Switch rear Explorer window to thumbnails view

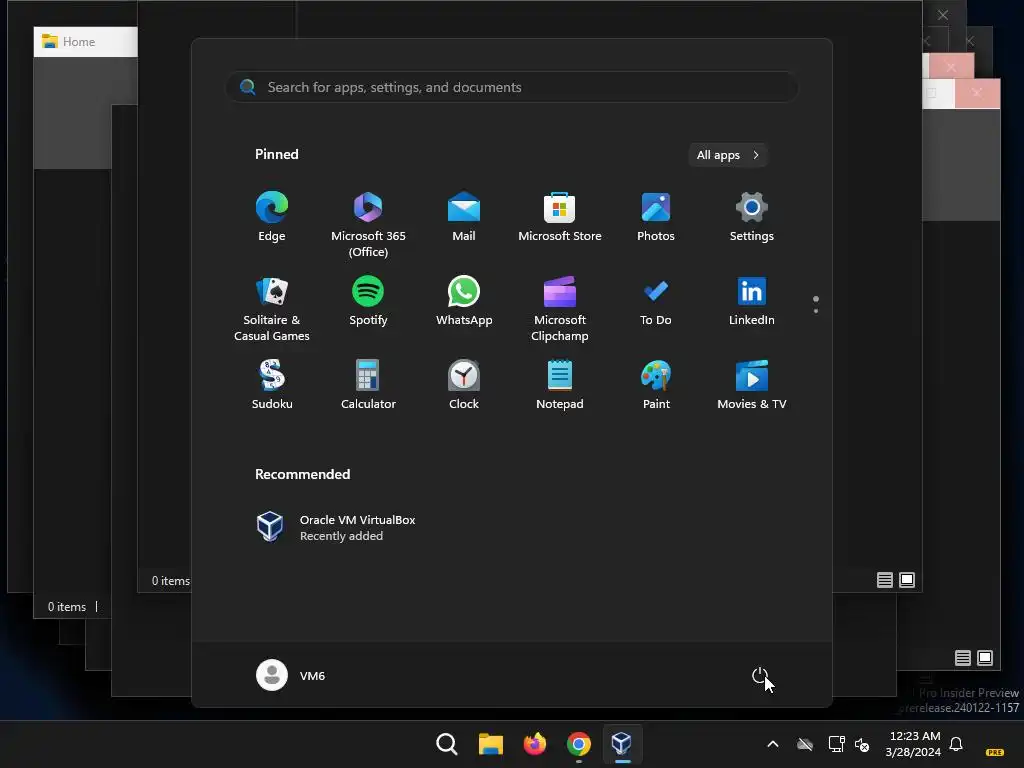pos(985,658)
